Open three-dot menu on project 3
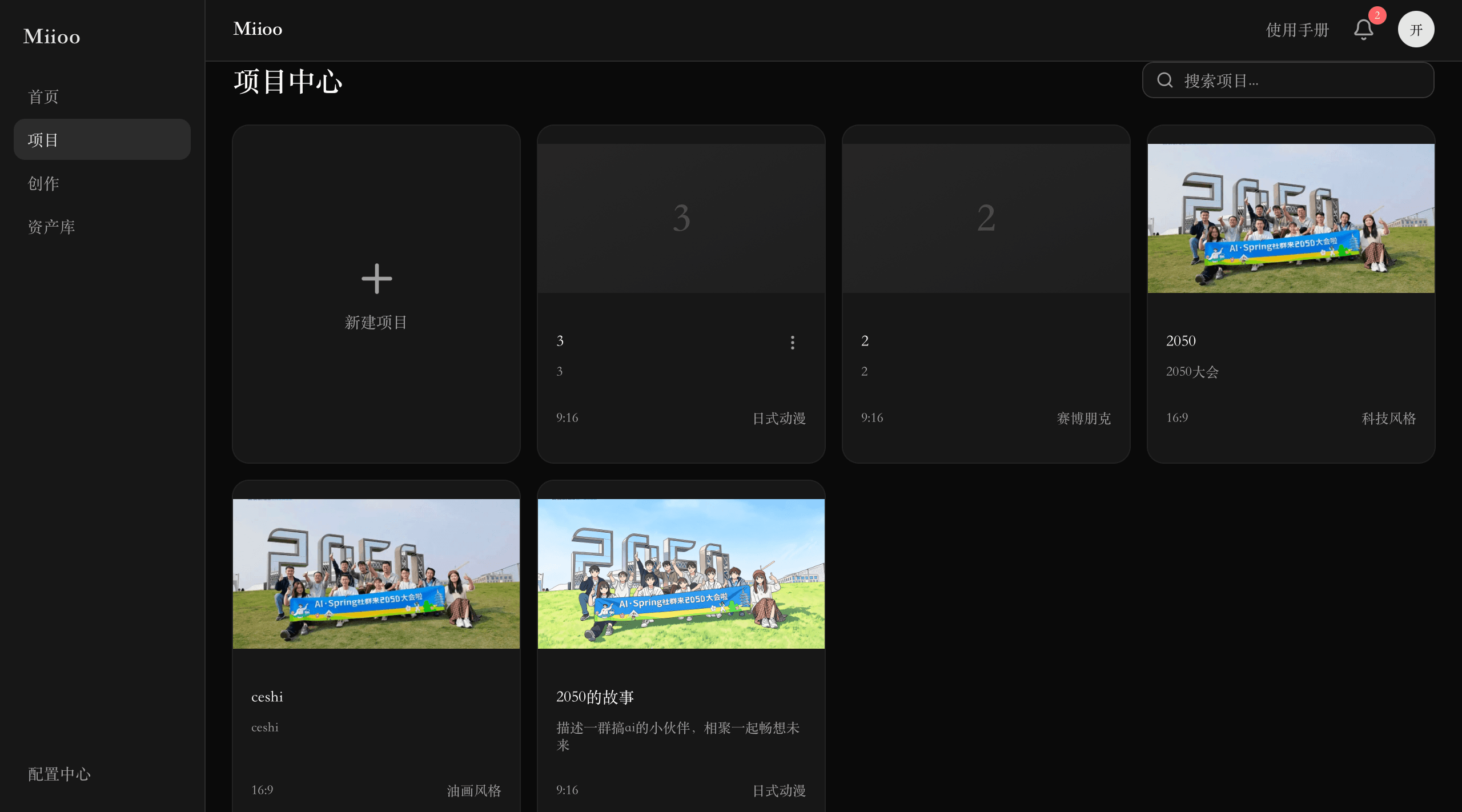Screen dimensions: 1462x812 tap(792, 343)
